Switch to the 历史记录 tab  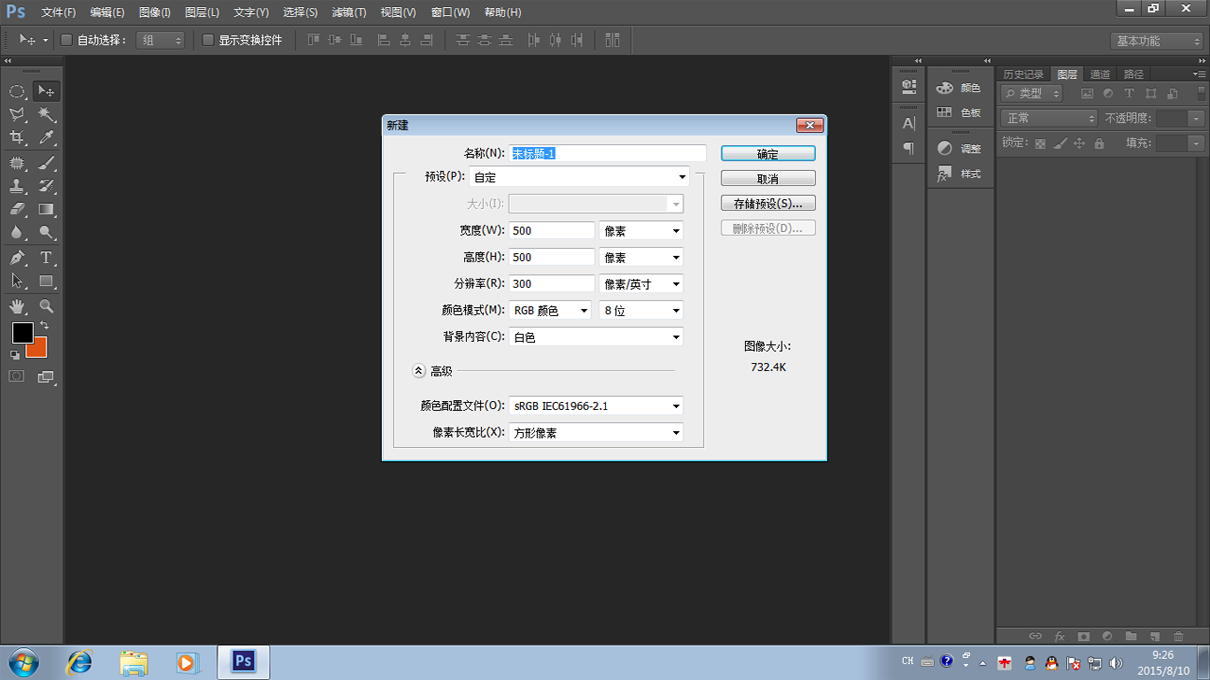point(1023,74)
